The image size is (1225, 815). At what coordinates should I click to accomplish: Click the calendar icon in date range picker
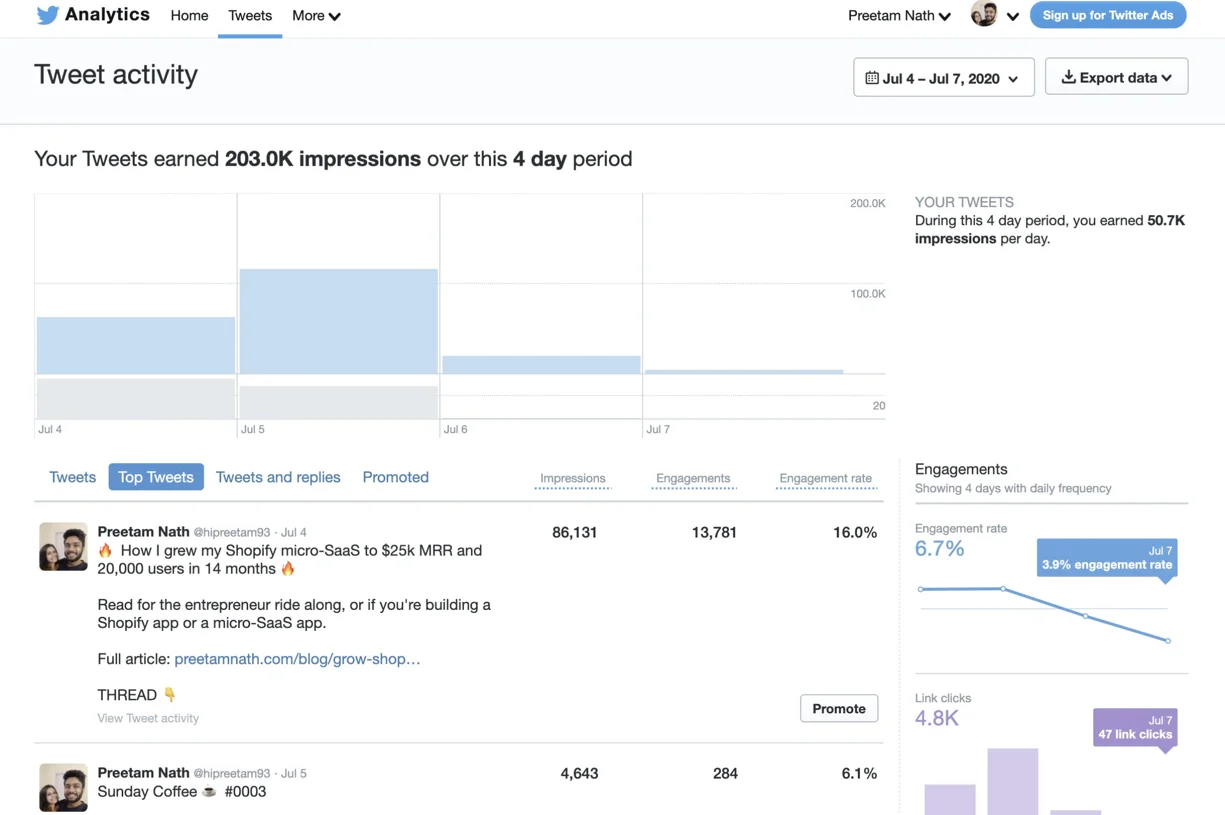click(872, 78)
